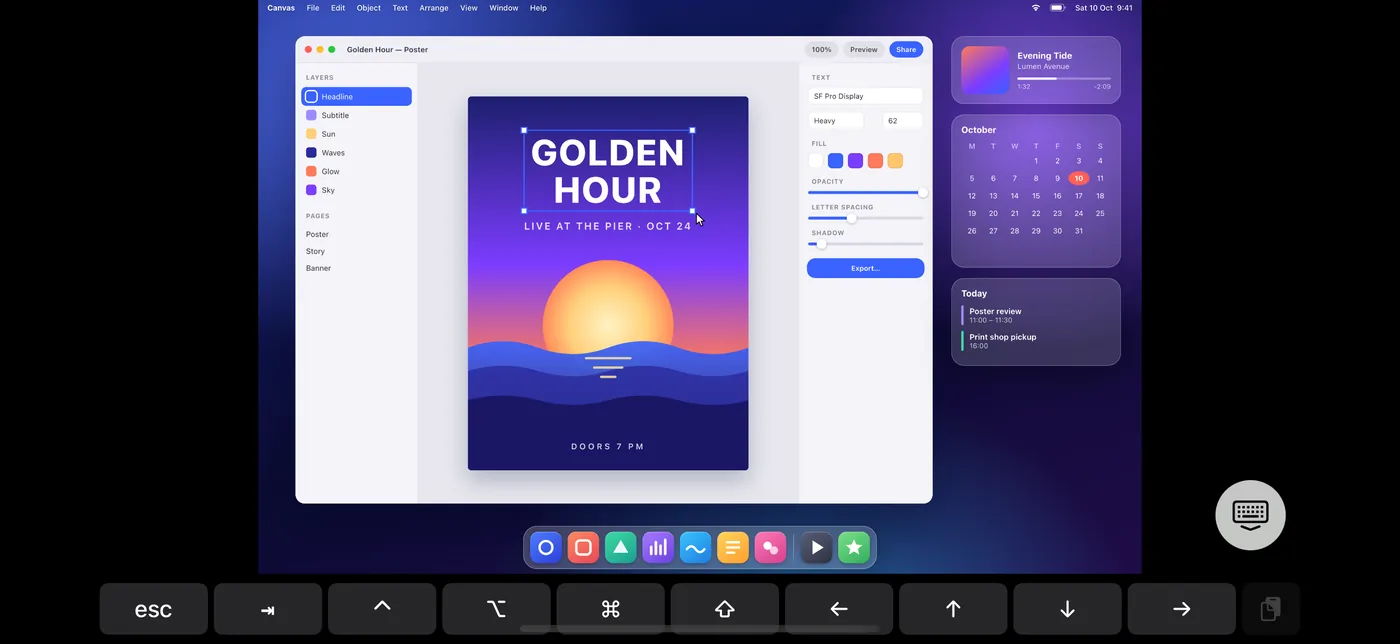This screenshot has height=644, width=1400.
Task: Open the pink two-dots dock app
Action: pos(770,547)
